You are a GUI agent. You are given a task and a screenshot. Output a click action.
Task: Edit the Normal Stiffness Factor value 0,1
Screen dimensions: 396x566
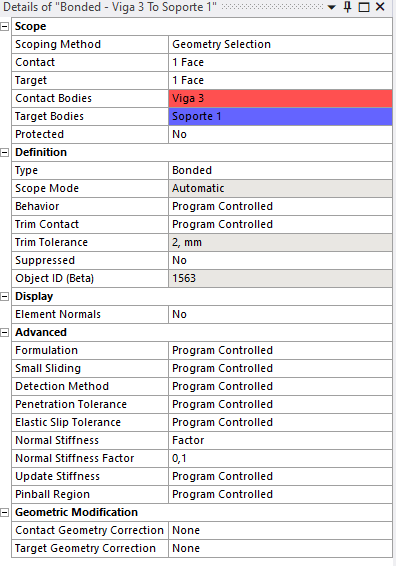click(280, 458)
